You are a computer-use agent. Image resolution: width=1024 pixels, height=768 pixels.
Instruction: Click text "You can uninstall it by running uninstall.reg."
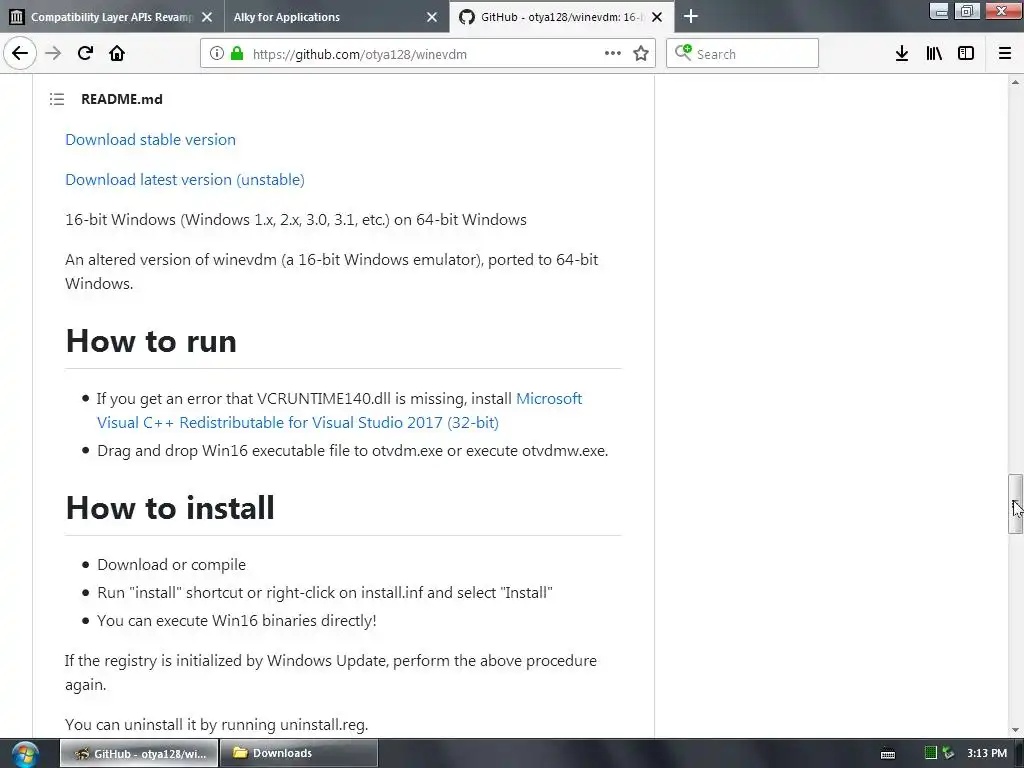[x=216, y=725]
